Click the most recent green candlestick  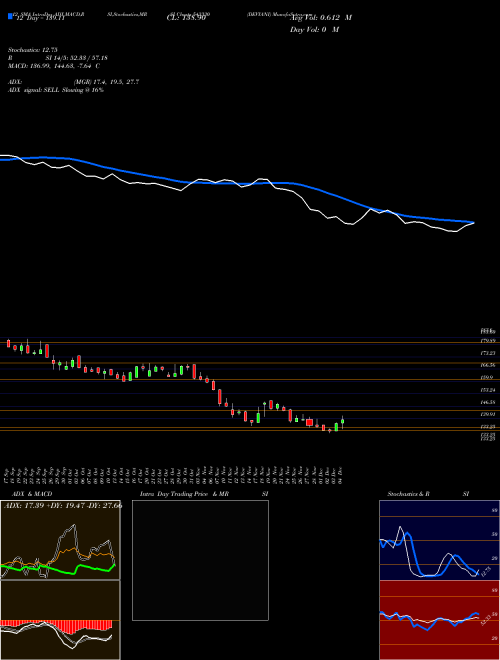pos(343,421)
